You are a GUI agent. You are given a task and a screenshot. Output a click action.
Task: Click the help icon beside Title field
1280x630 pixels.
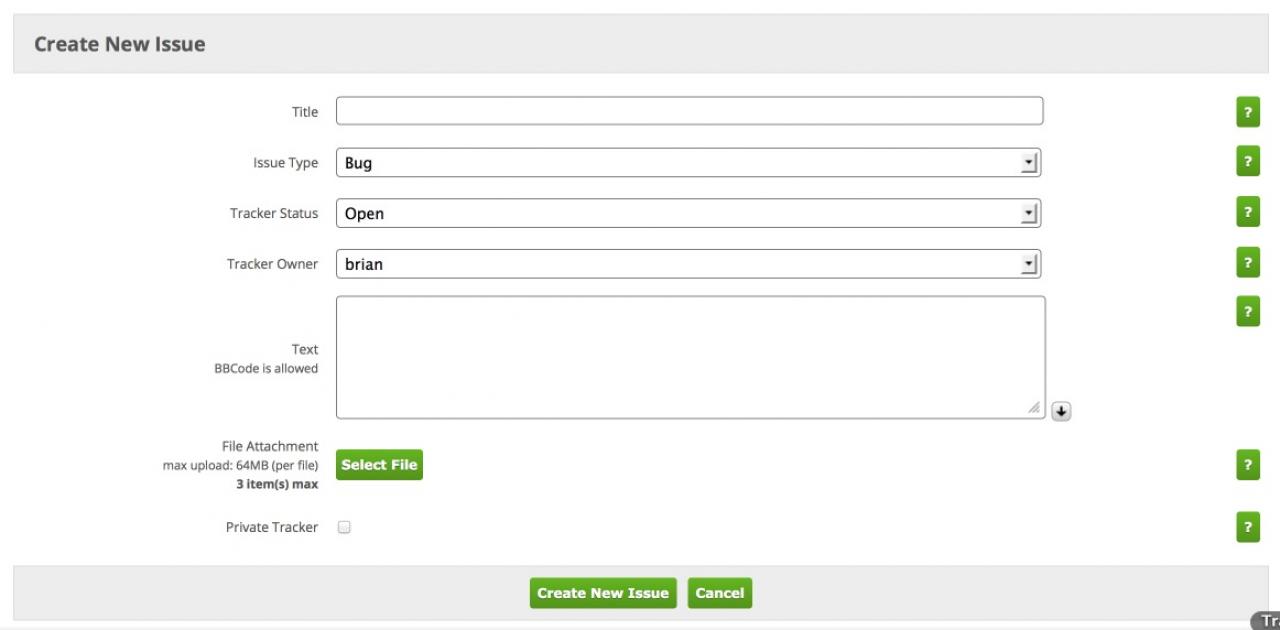[1247, 112]
